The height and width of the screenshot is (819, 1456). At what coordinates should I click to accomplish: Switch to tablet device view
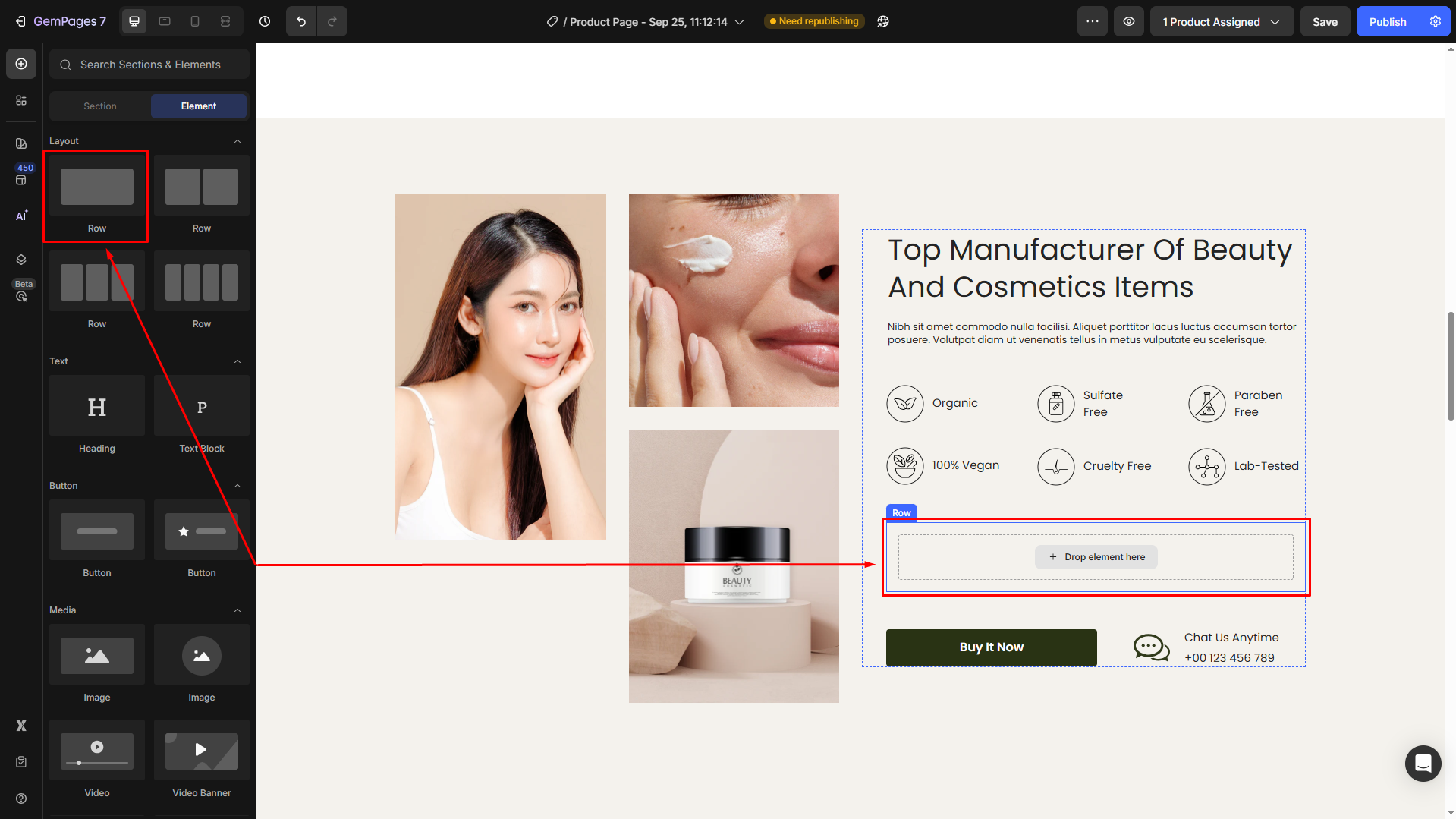[165, 21]
